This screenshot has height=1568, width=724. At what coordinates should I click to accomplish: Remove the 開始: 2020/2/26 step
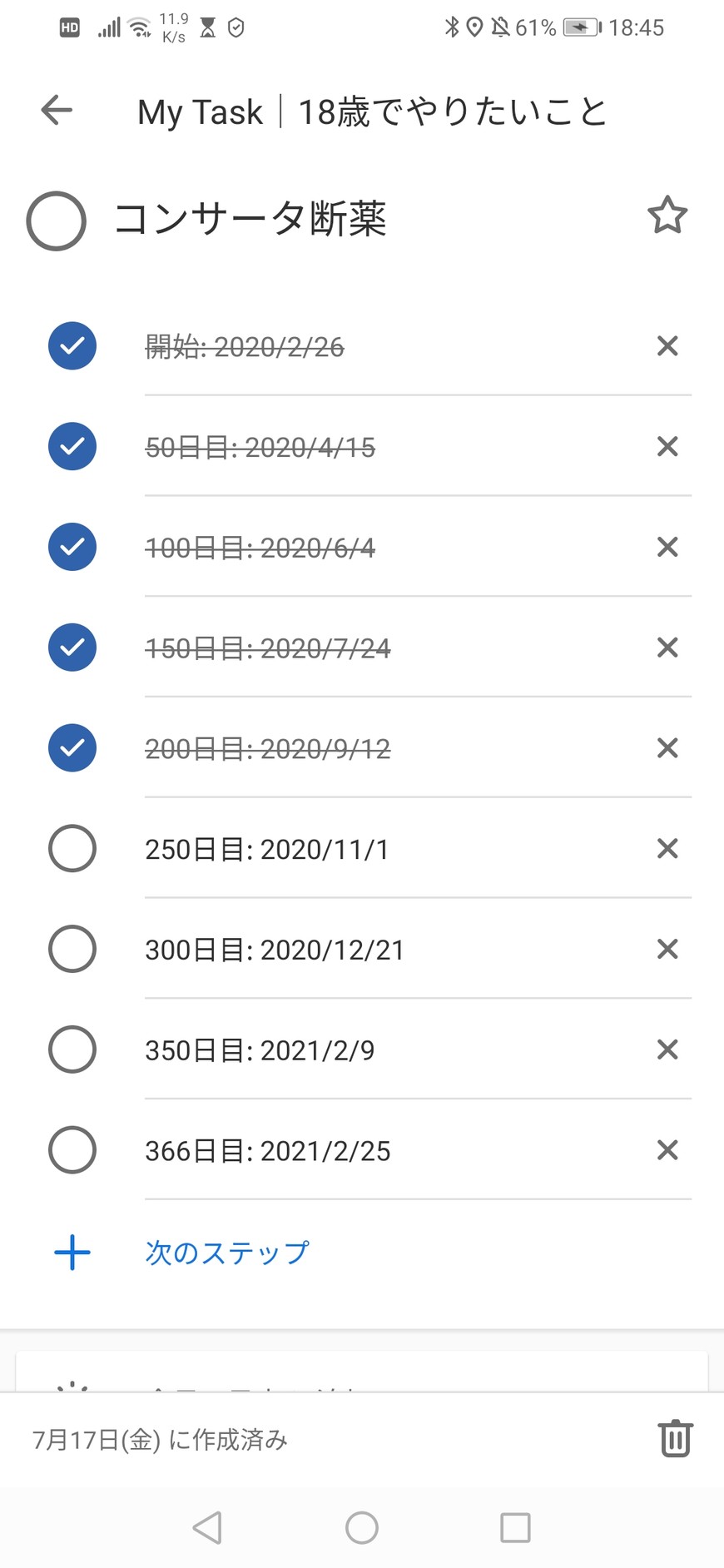click(667, 345)
